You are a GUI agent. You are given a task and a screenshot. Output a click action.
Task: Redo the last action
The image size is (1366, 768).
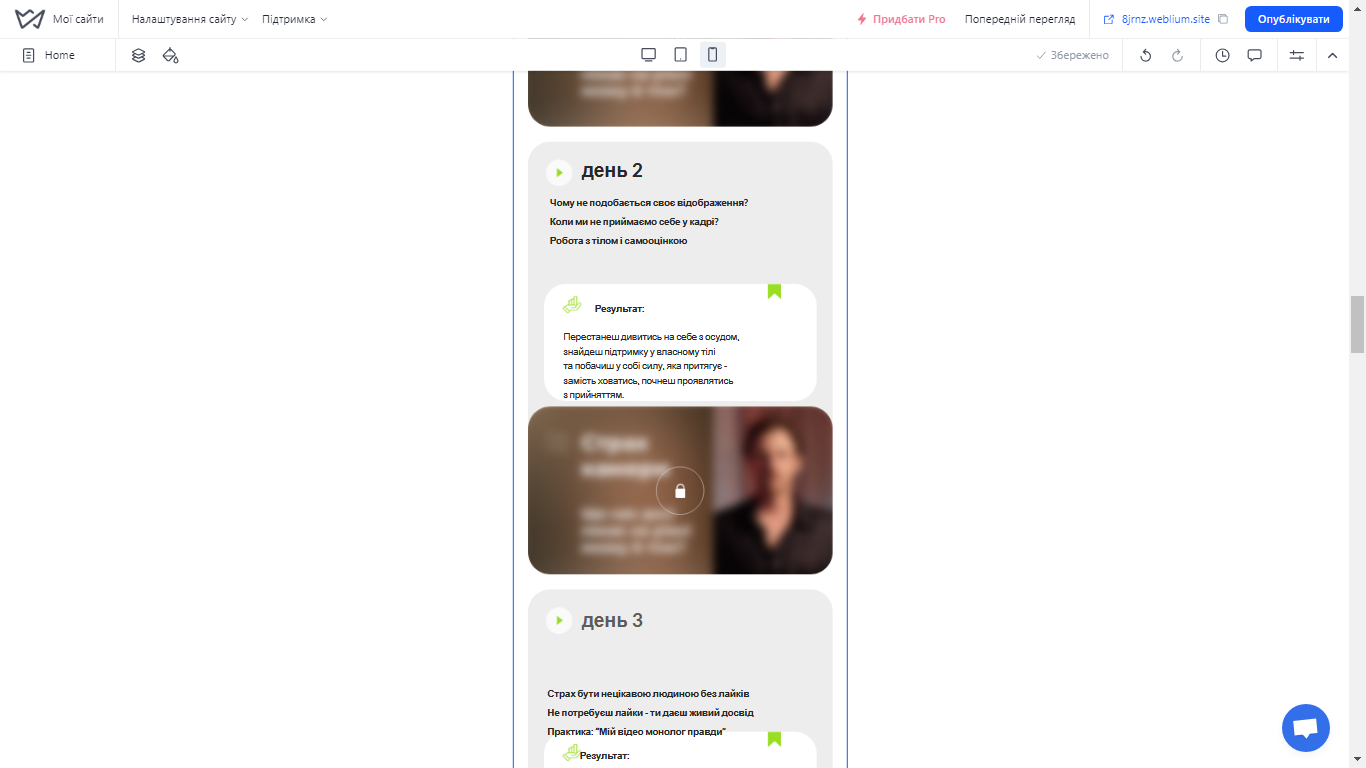[x=1178, y=55]
